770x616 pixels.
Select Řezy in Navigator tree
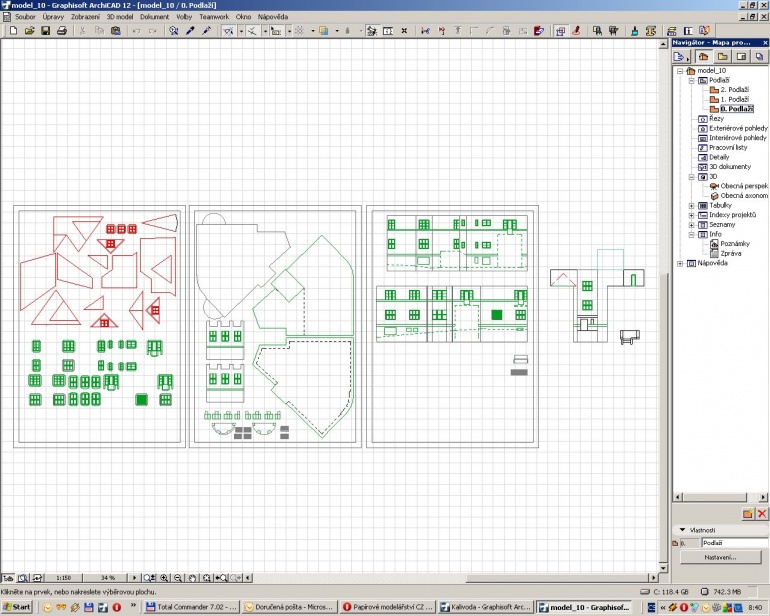(716, 118)
